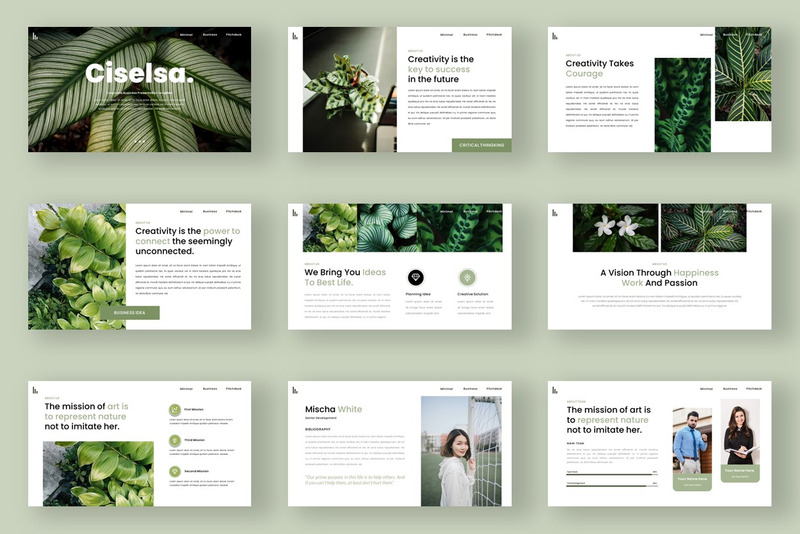Click the woman holding a book team card
800x534 pixels.
(740, 438)
